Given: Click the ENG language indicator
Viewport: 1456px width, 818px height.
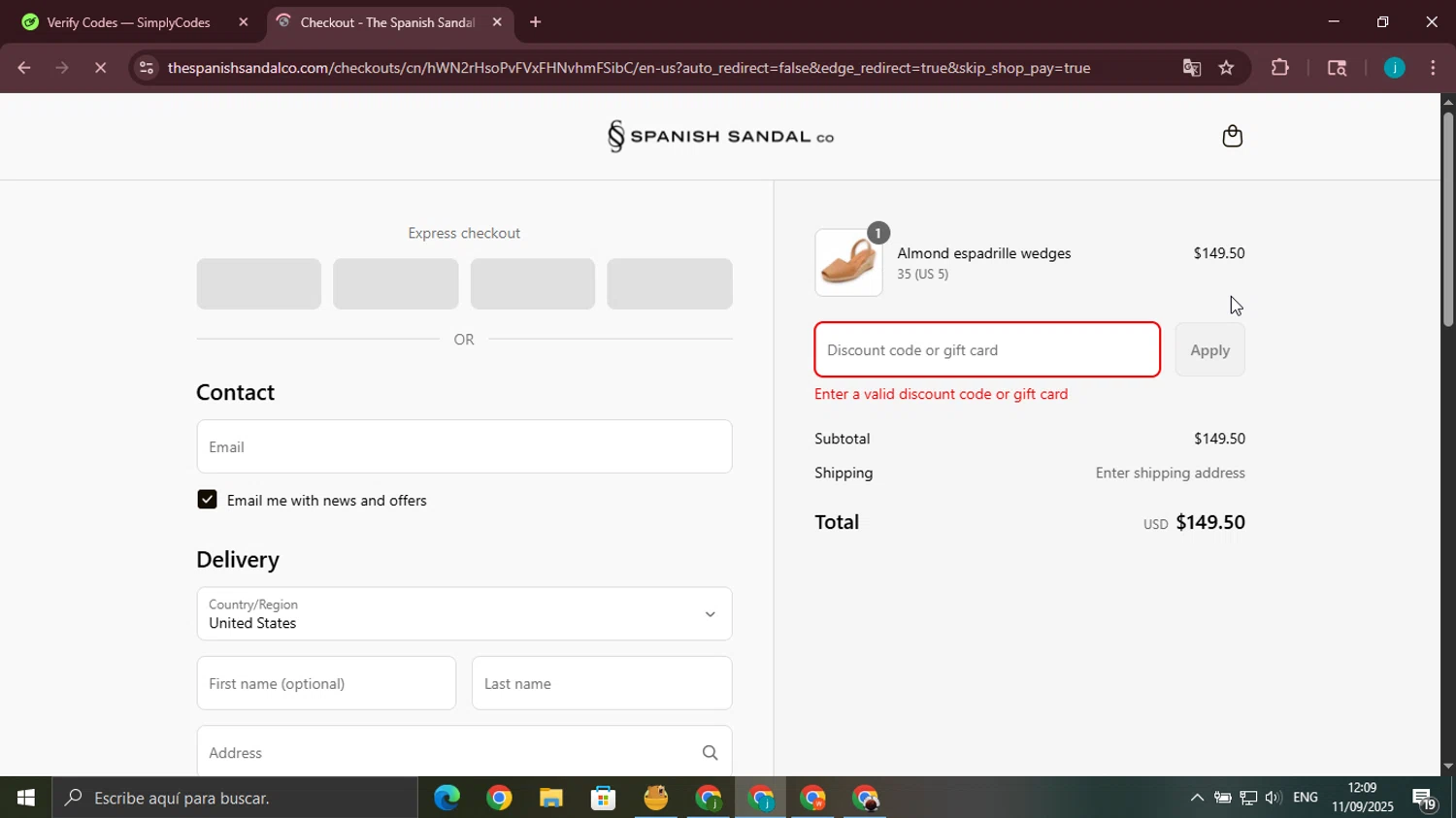Looking at the screenshot, I should pos(1306,798).
